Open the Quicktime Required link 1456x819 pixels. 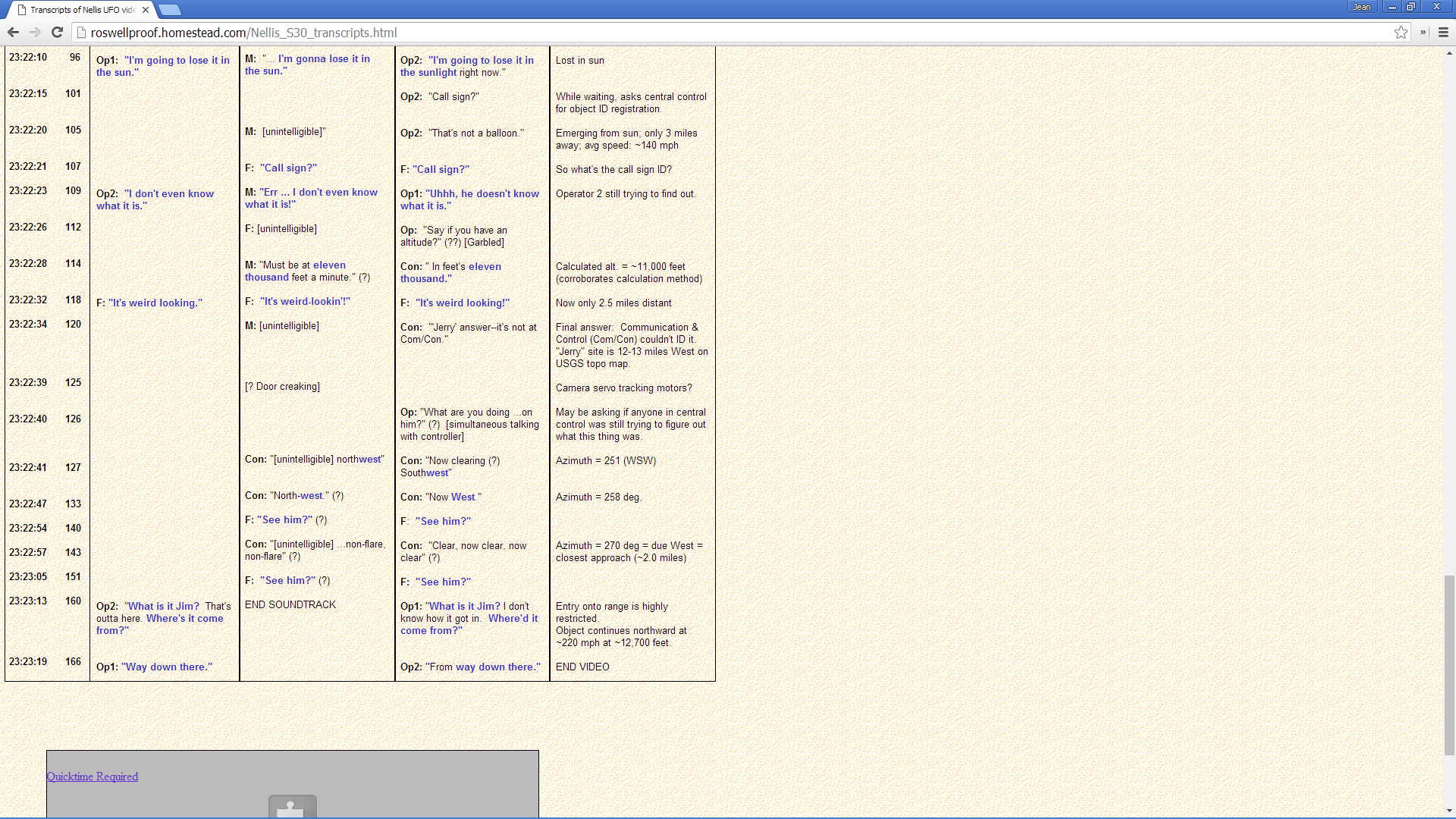[92, 777]
